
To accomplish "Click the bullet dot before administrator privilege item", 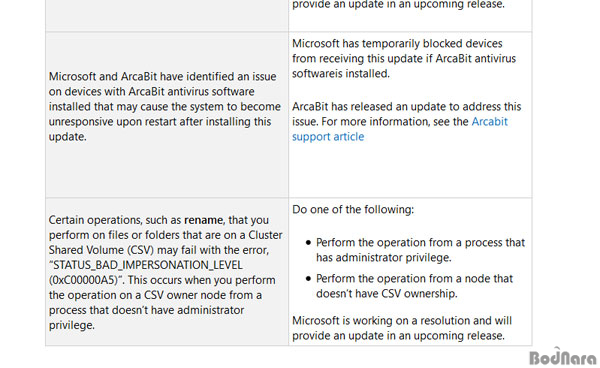I will [x=308, y=243].
